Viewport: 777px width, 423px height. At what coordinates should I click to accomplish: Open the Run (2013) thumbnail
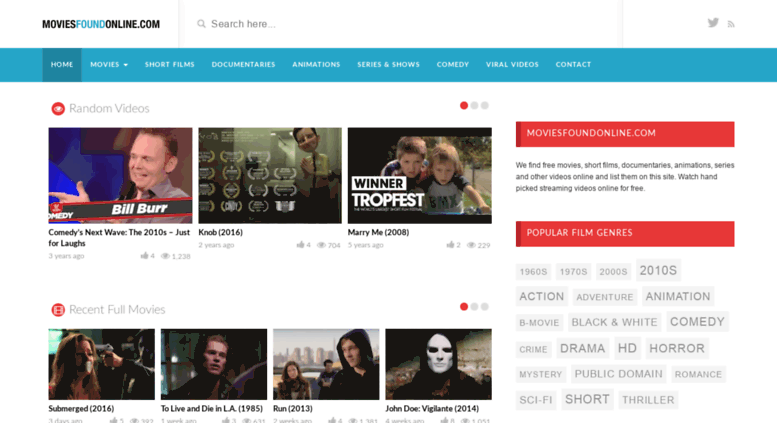point(326,364)
